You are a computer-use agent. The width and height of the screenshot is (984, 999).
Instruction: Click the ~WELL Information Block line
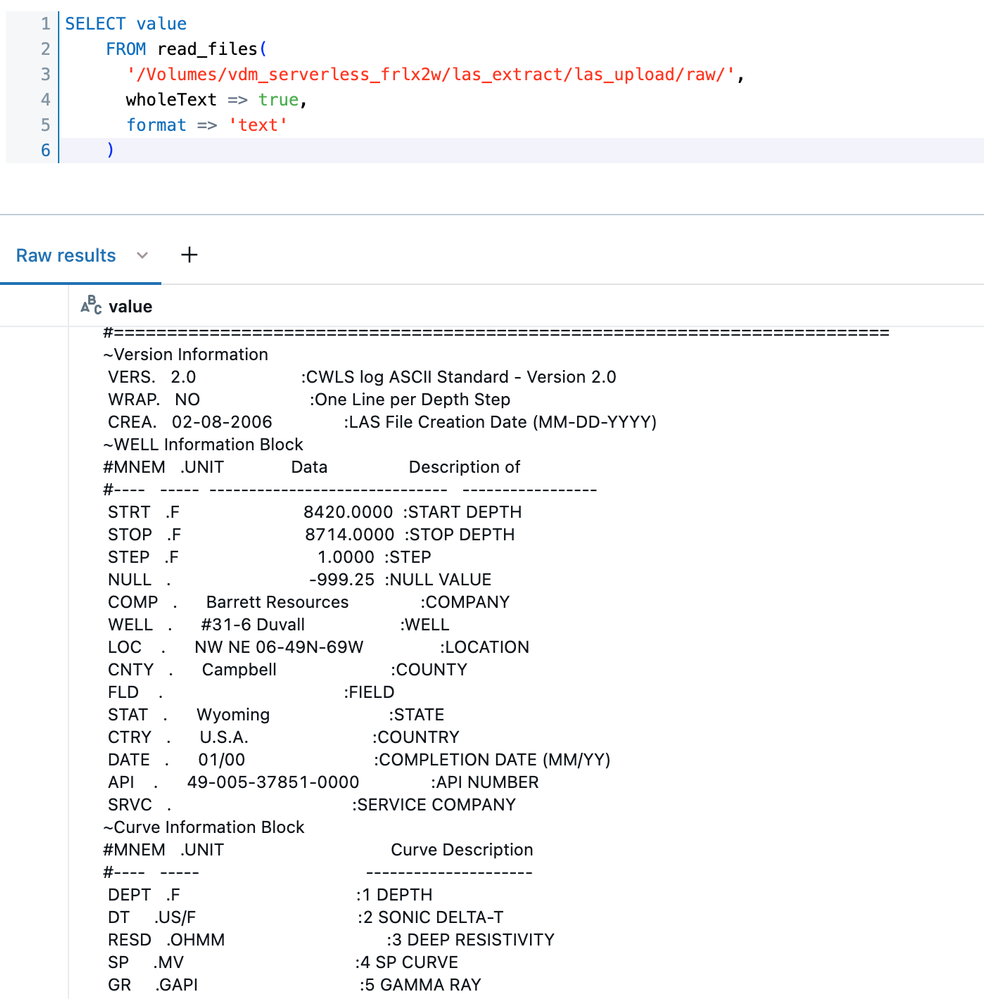point(203,444)
